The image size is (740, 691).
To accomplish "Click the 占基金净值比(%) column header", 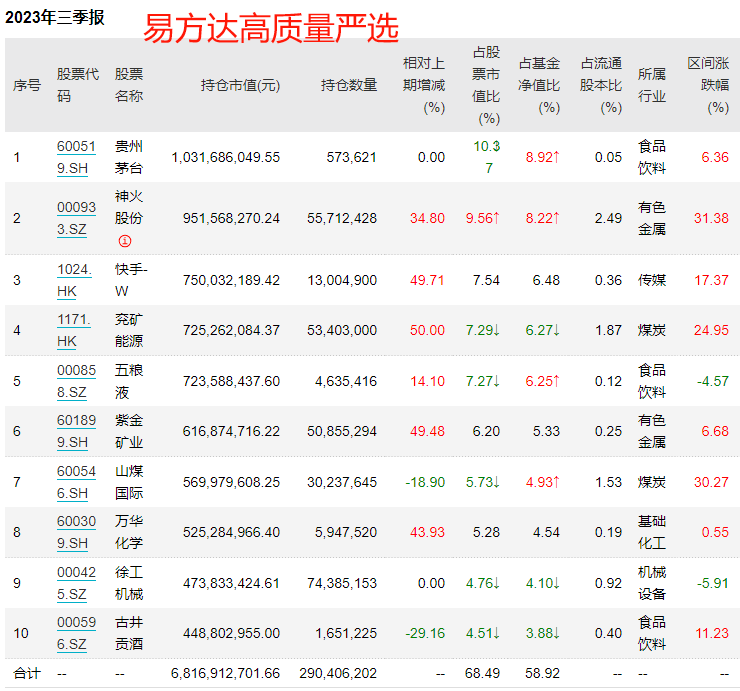I will 539,85.
